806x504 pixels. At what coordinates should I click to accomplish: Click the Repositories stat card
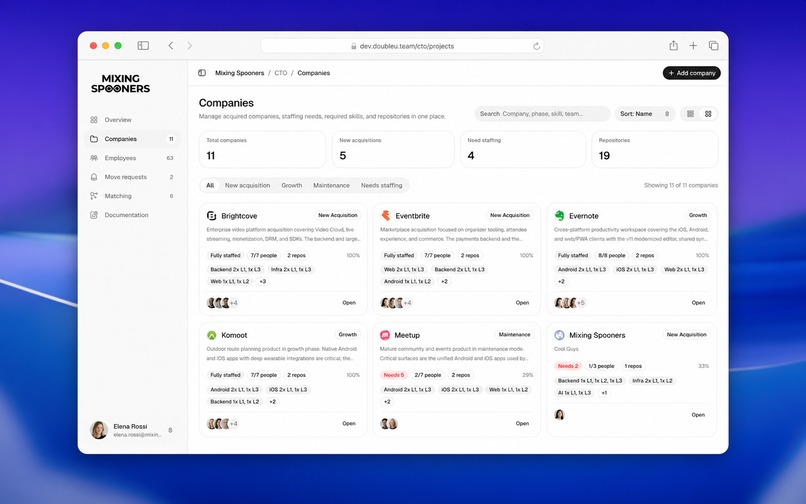pos(655,149)
